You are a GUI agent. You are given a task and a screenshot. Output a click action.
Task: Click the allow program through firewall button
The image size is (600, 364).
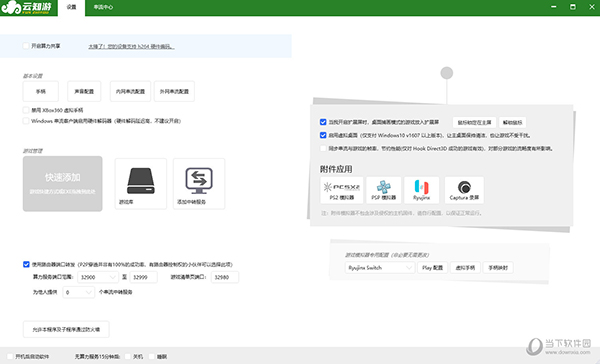coord(66,329)
